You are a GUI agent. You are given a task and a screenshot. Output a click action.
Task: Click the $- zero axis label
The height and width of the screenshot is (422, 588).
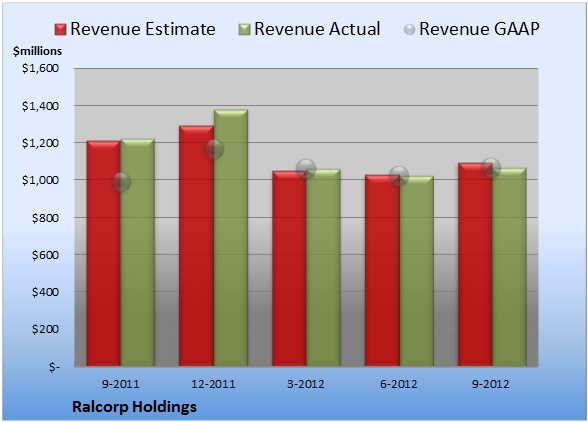(x=54, y=367)
